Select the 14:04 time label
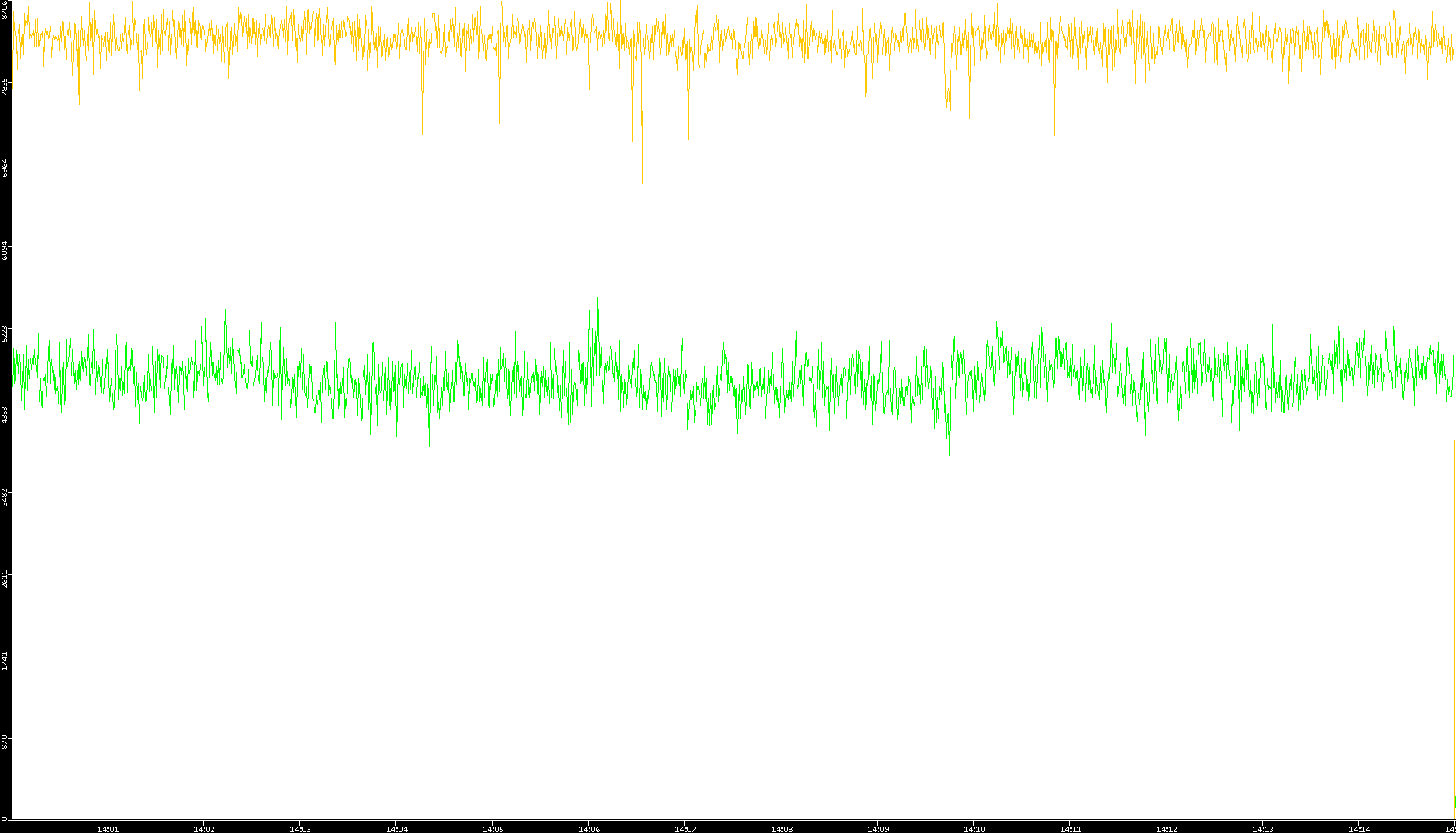The image size is (1456, 833). (397, 829)
